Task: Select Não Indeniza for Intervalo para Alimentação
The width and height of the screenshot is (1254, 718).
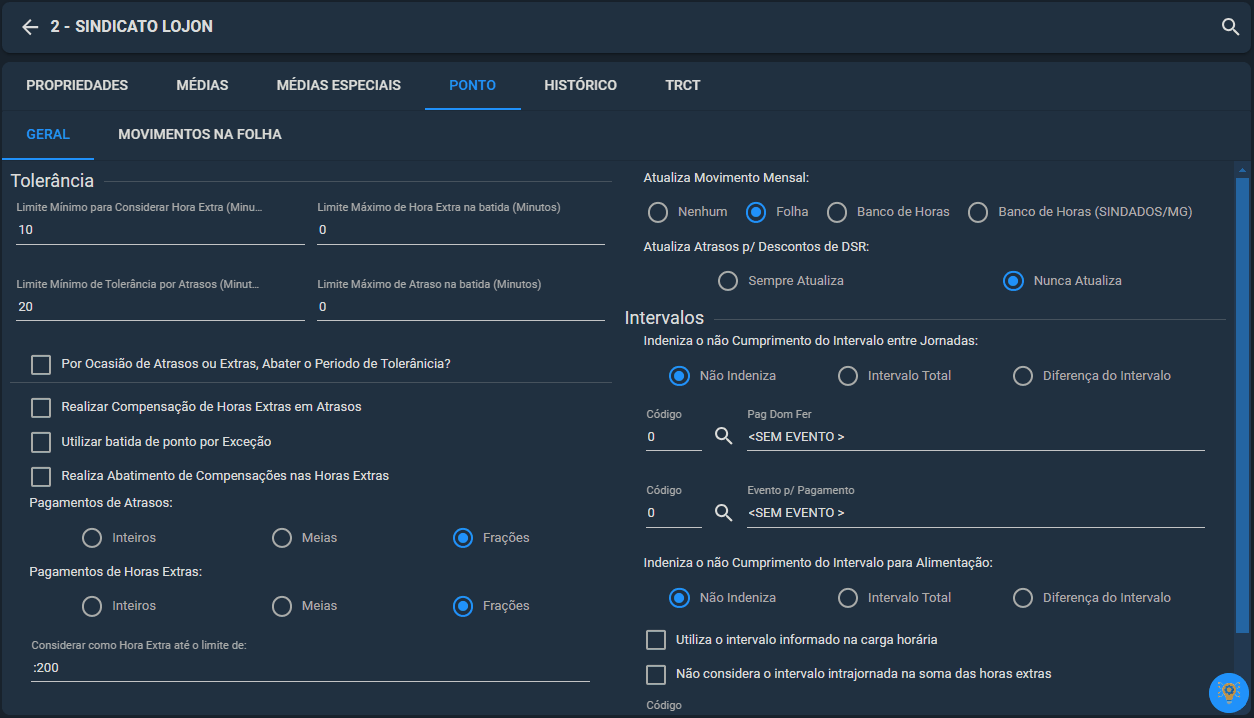Action: (x=680, y=597)
